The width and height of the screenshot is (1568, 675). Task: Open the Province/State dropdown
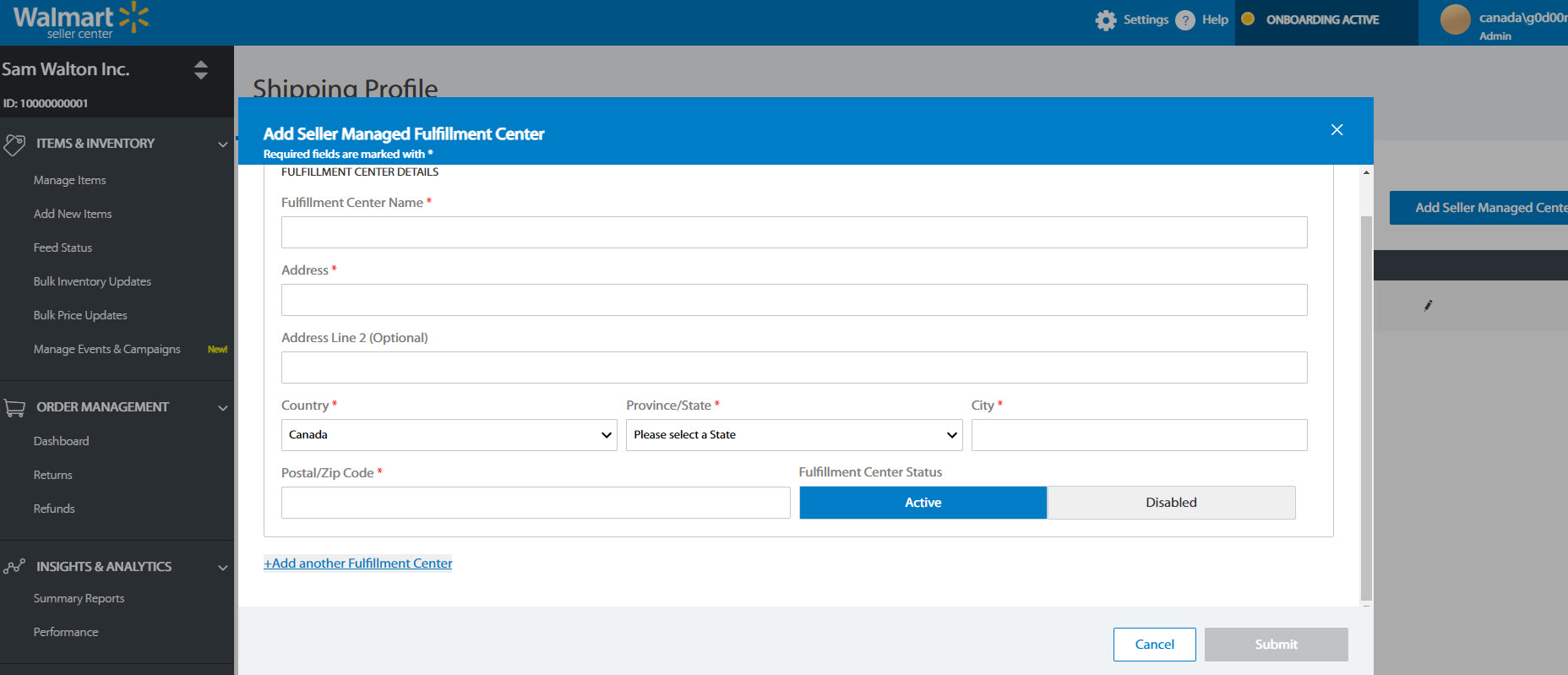point(793,435)
